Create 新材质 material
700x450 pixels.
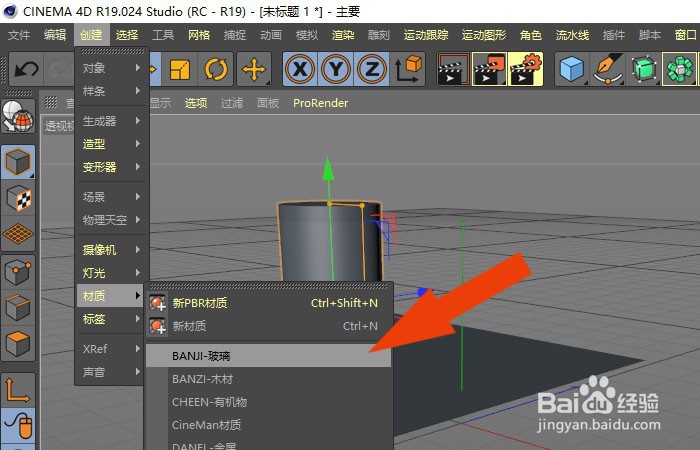tap(269, 326)
